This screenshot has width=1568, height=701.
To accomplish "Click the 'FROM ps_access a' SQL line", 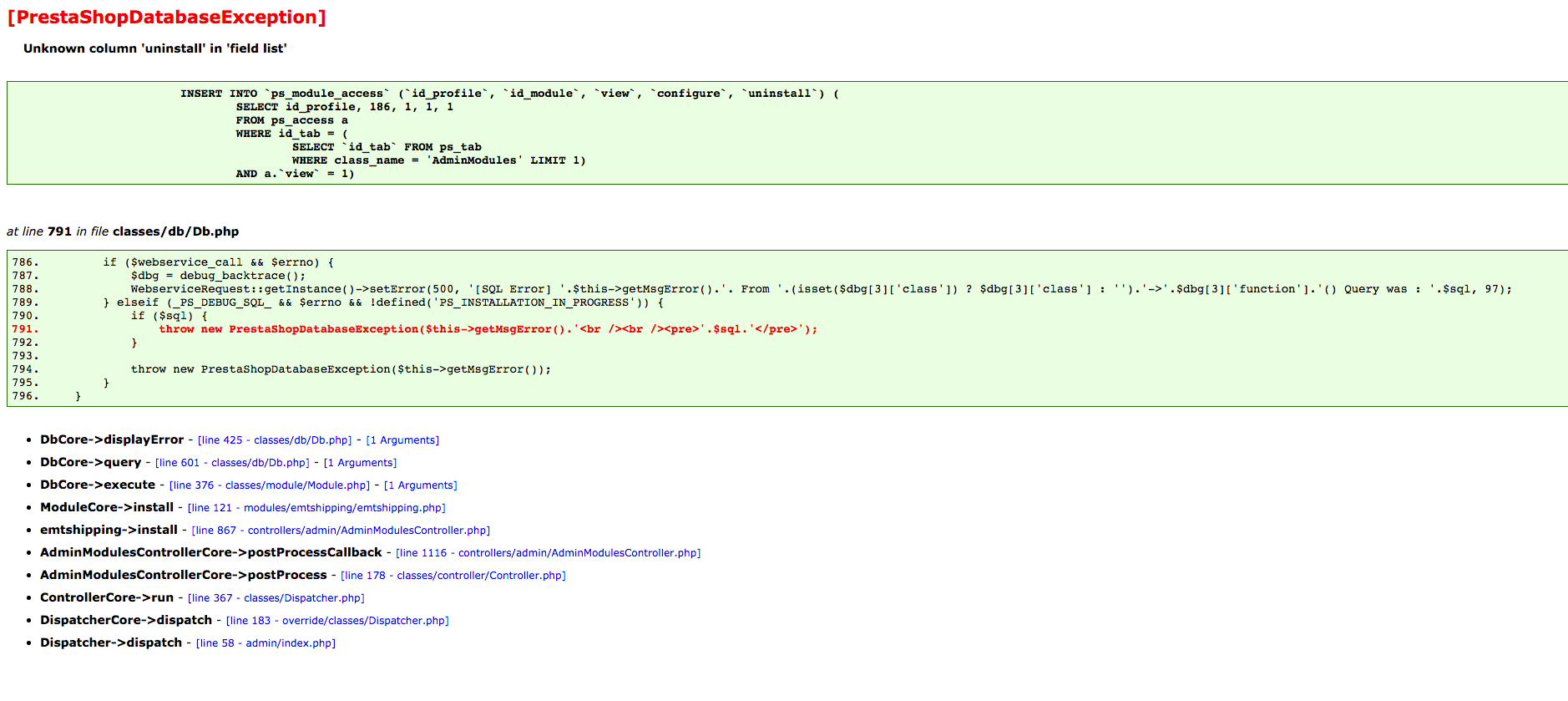I will pyautogui.click(x=292, y=120).
